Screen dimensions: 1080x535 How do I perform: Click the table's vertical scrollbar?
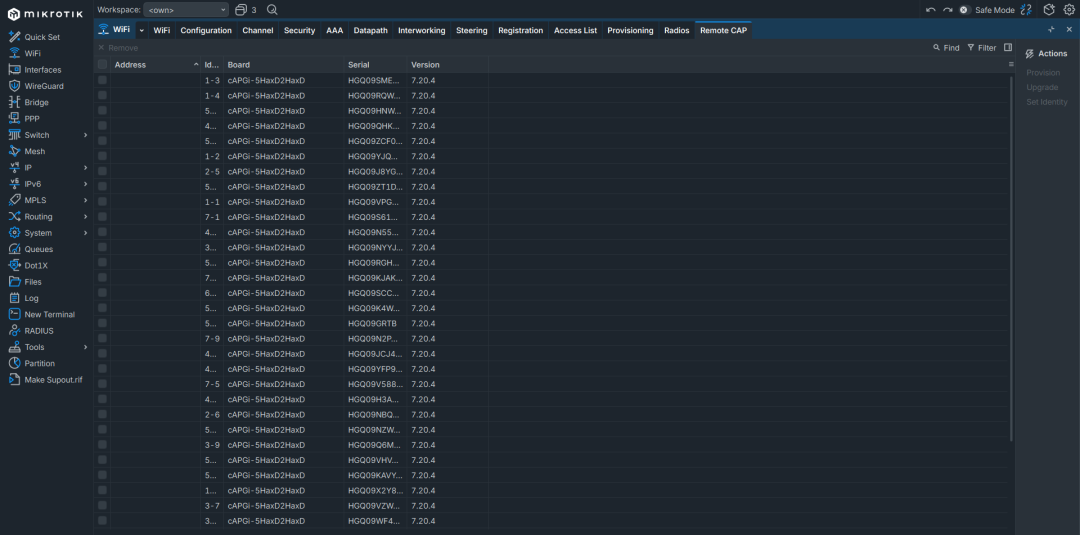(1011, 258)
